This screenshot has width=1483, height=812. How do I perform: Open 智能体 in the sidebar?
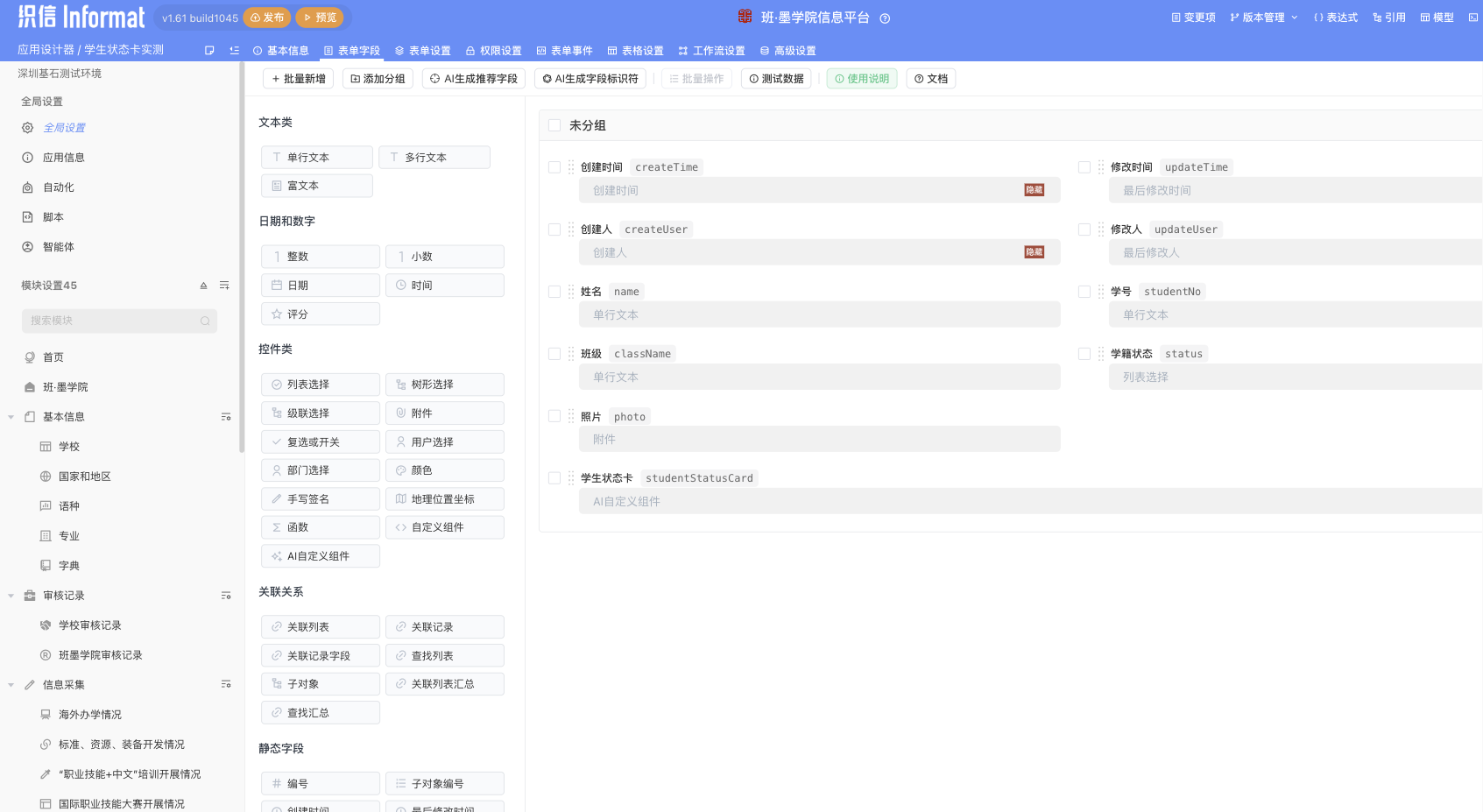click(x=48, y=247)
